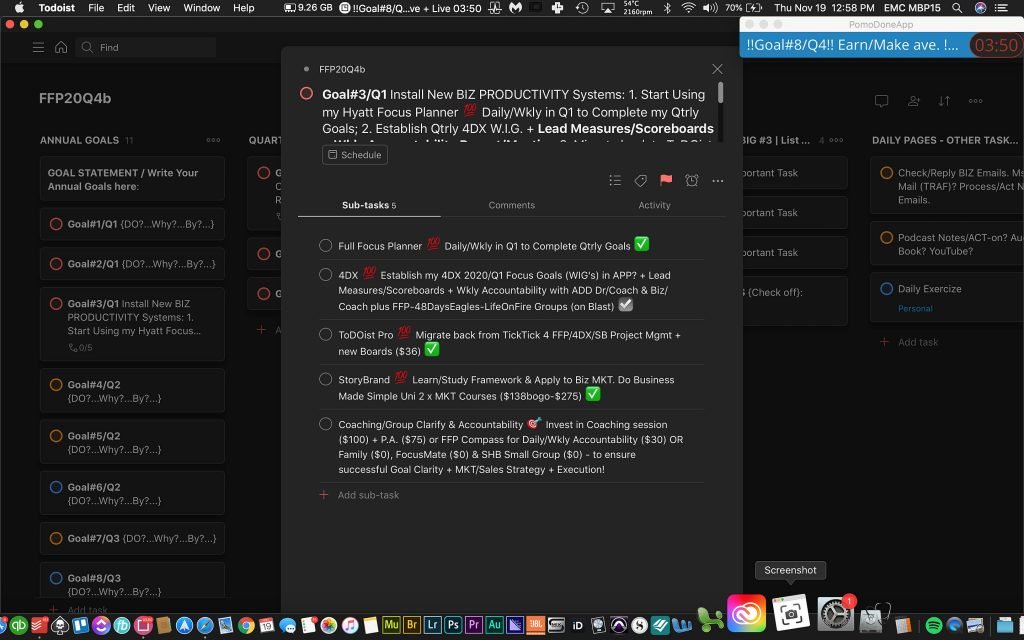The image size is (1024, 640).
Task: Change priority via the red flag icon
Action: pyautogui.click(x=666, y=180)
